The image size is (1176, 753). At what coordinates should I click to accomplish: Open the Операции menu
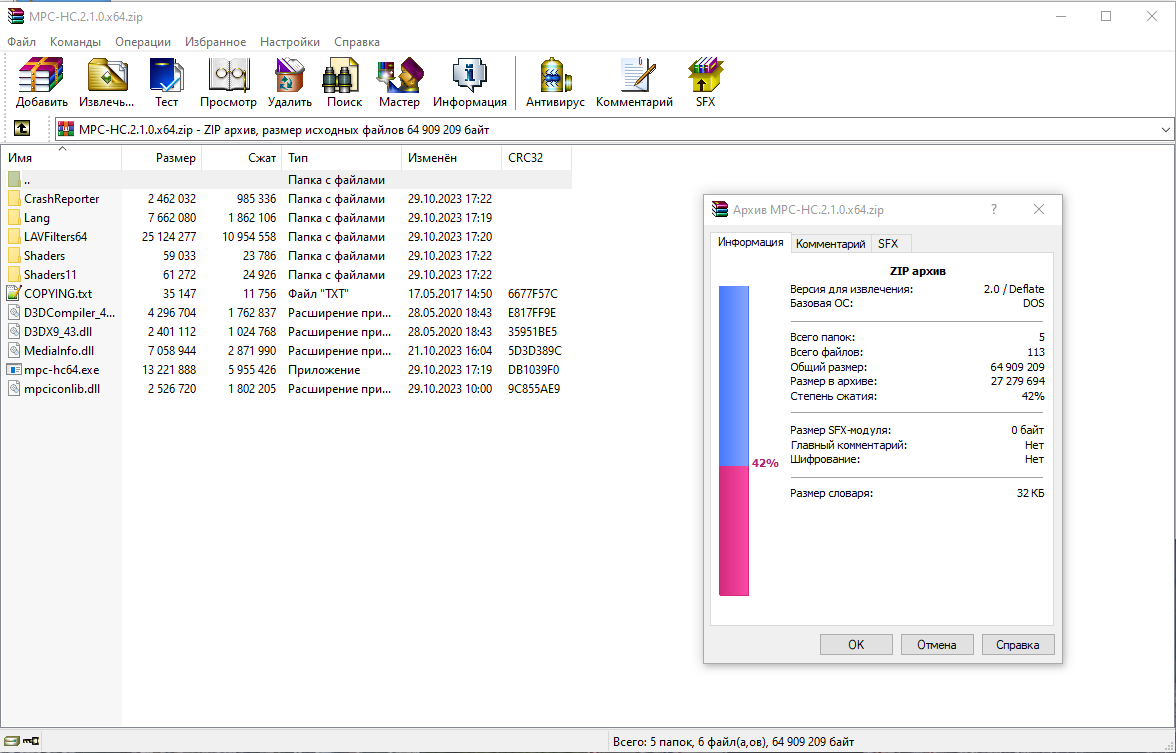[142, 42]
